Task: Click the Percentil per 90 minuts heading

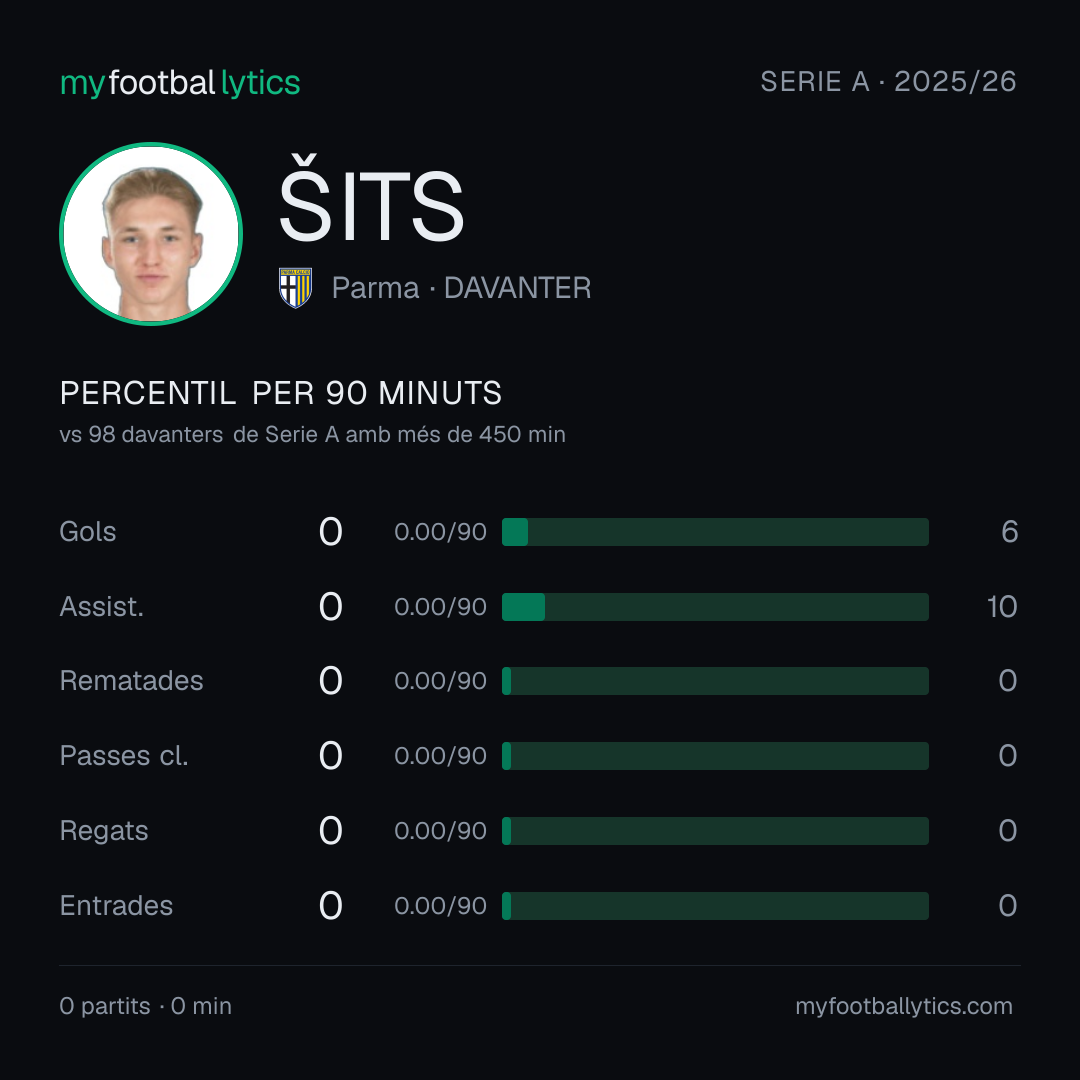Action: 281,393
